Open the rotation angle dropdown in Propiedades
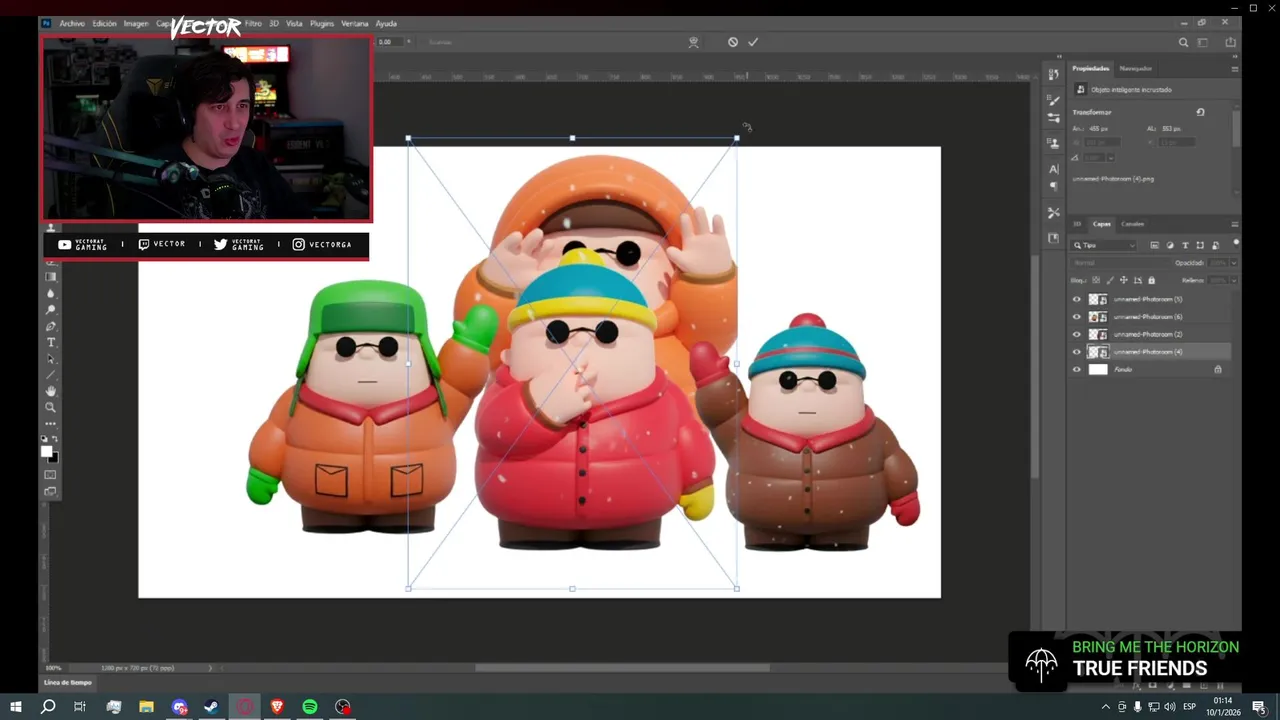1280x720 pixels. [x=1110, y=157]
